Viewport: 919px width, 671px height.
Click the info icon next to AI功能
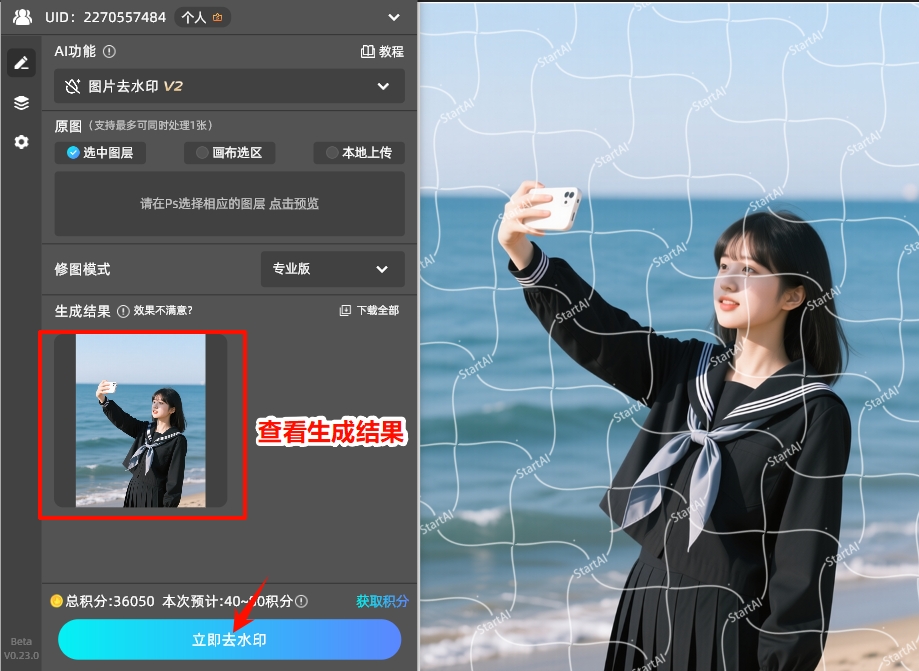click(107, 51)
